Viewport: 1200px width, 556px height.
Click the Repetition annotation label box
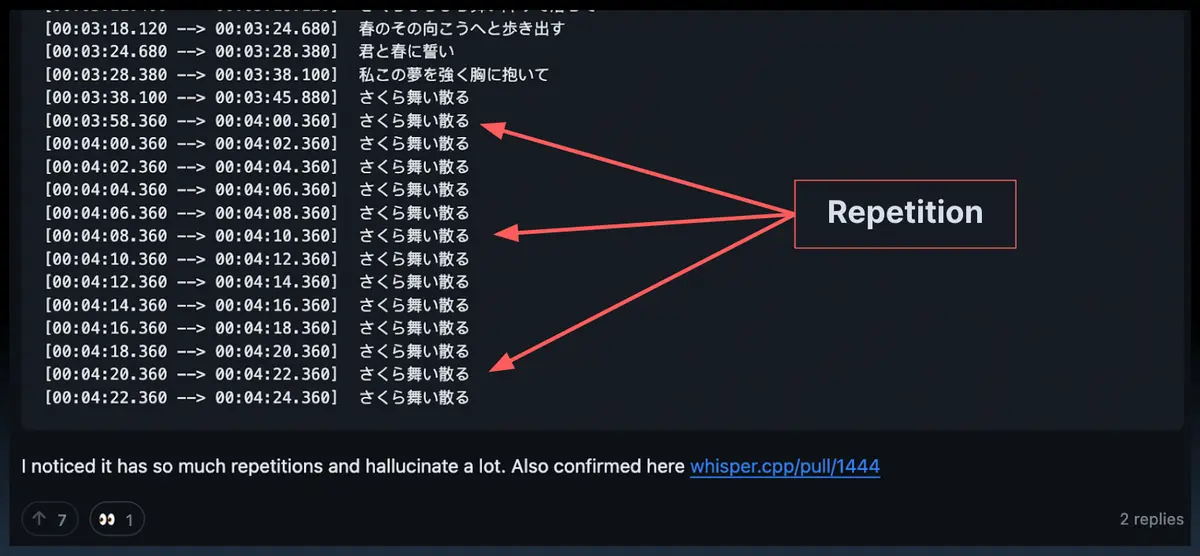[x=905, y=213]
